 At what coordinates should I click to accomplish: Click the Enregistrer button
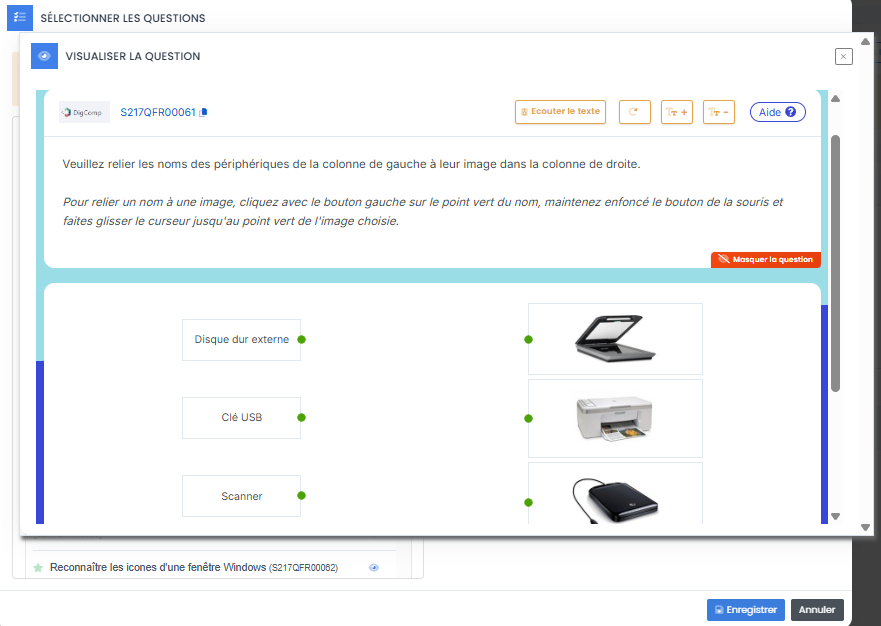point(746,610)
